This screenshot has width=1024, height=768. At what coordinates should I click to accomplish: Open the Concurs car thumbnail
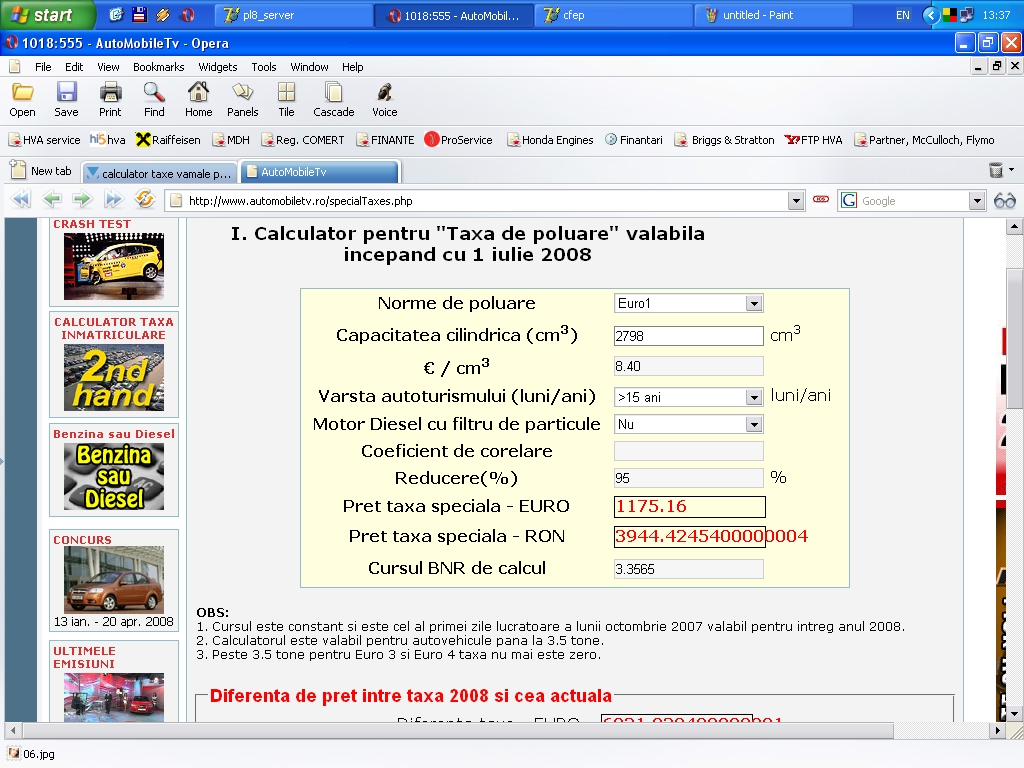[114, 579]
